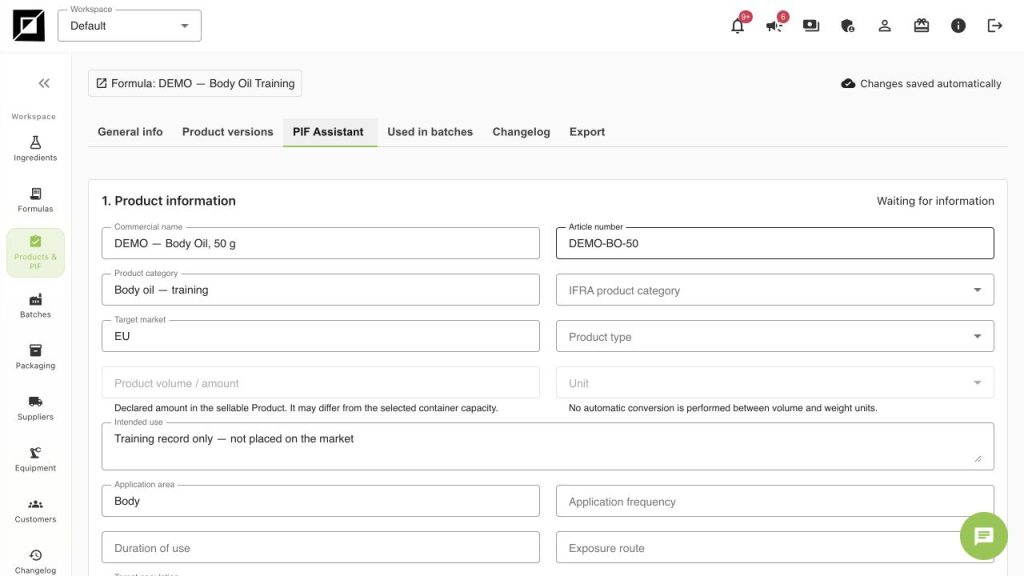This screenshot has width=1024, height=576.
Task: Open the user profile icon
Action: pos(884,25)
